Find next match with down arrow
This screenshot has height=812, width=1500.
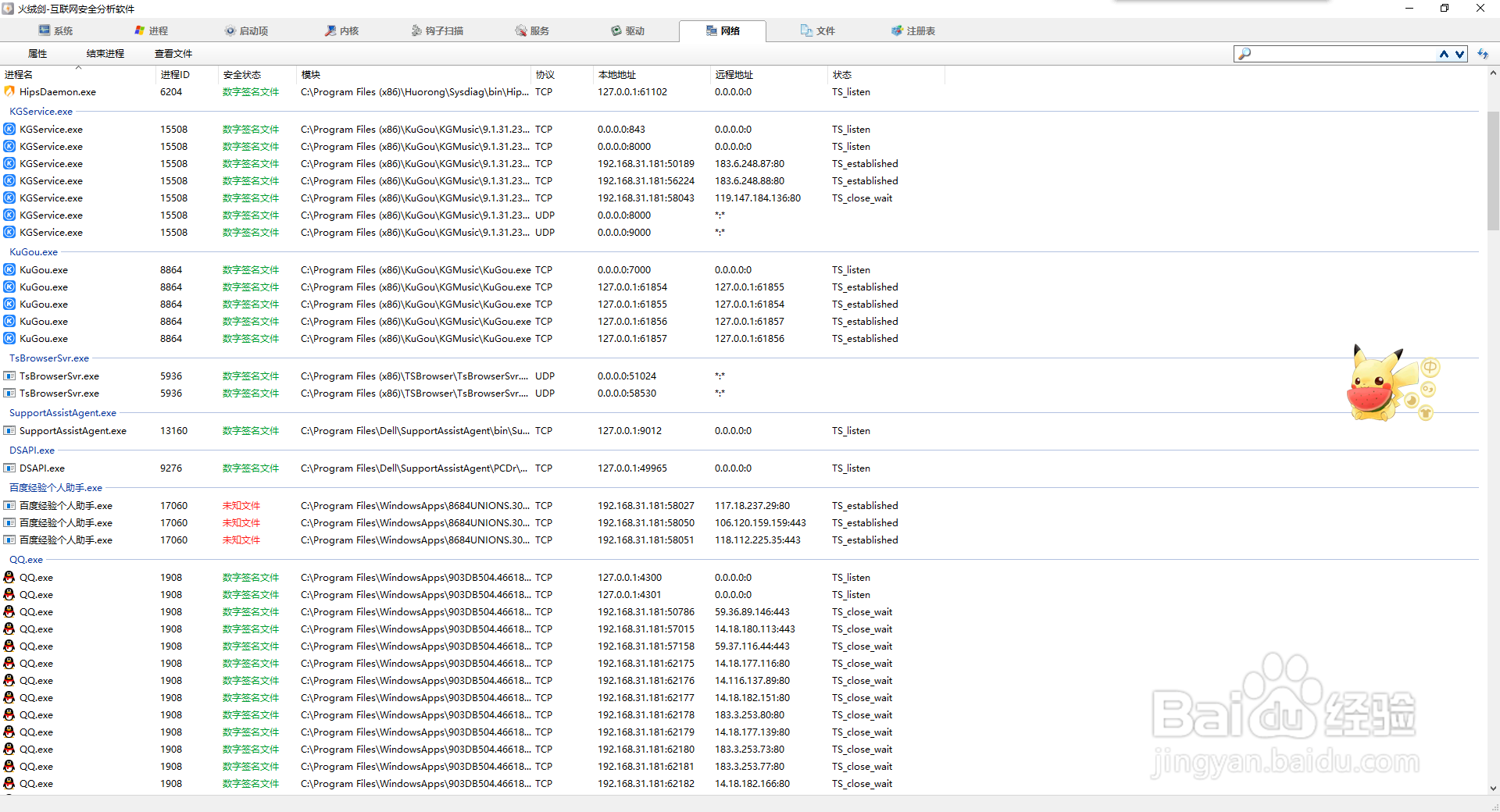(x=1459, y=54)
